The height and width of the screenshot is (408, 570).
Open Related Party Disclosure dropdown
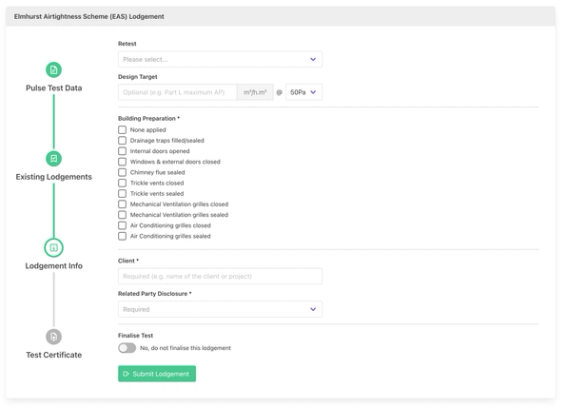click(220, 309)
